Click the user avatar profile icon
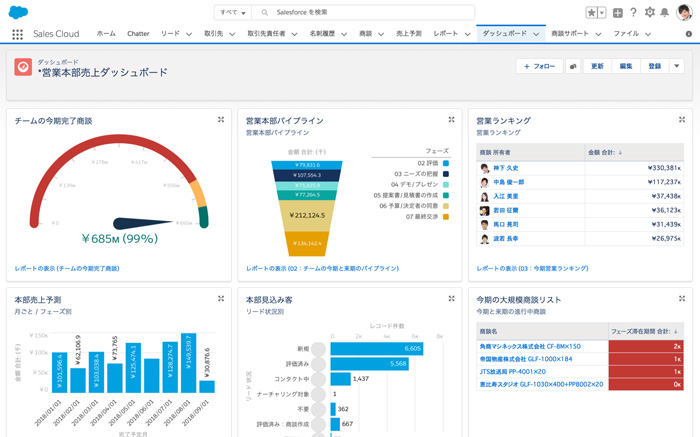Screen dimensions: 700x437 (684, 13)
